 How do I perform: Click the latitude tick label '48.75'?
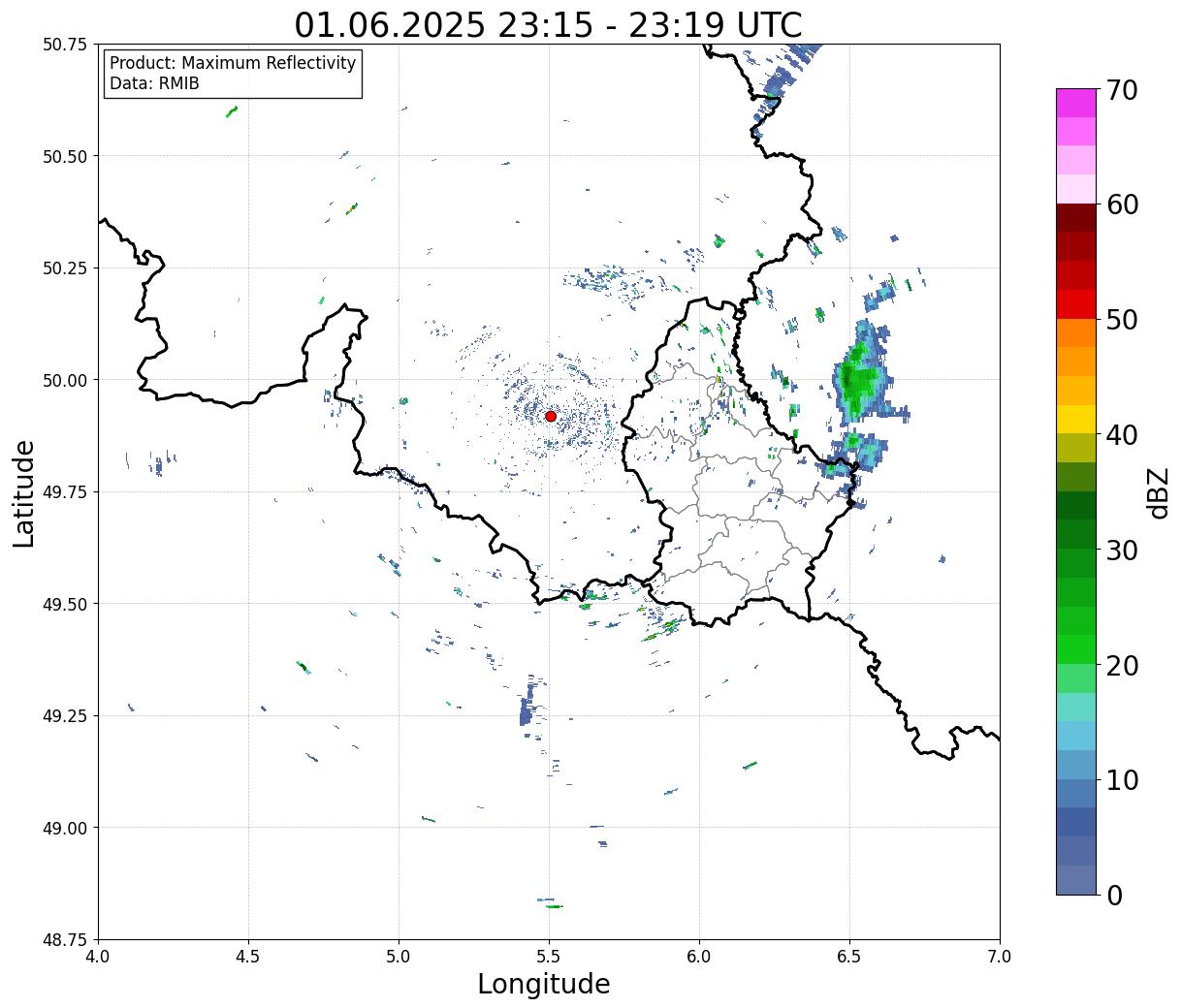pyautogui.click(x=65, y=940)
